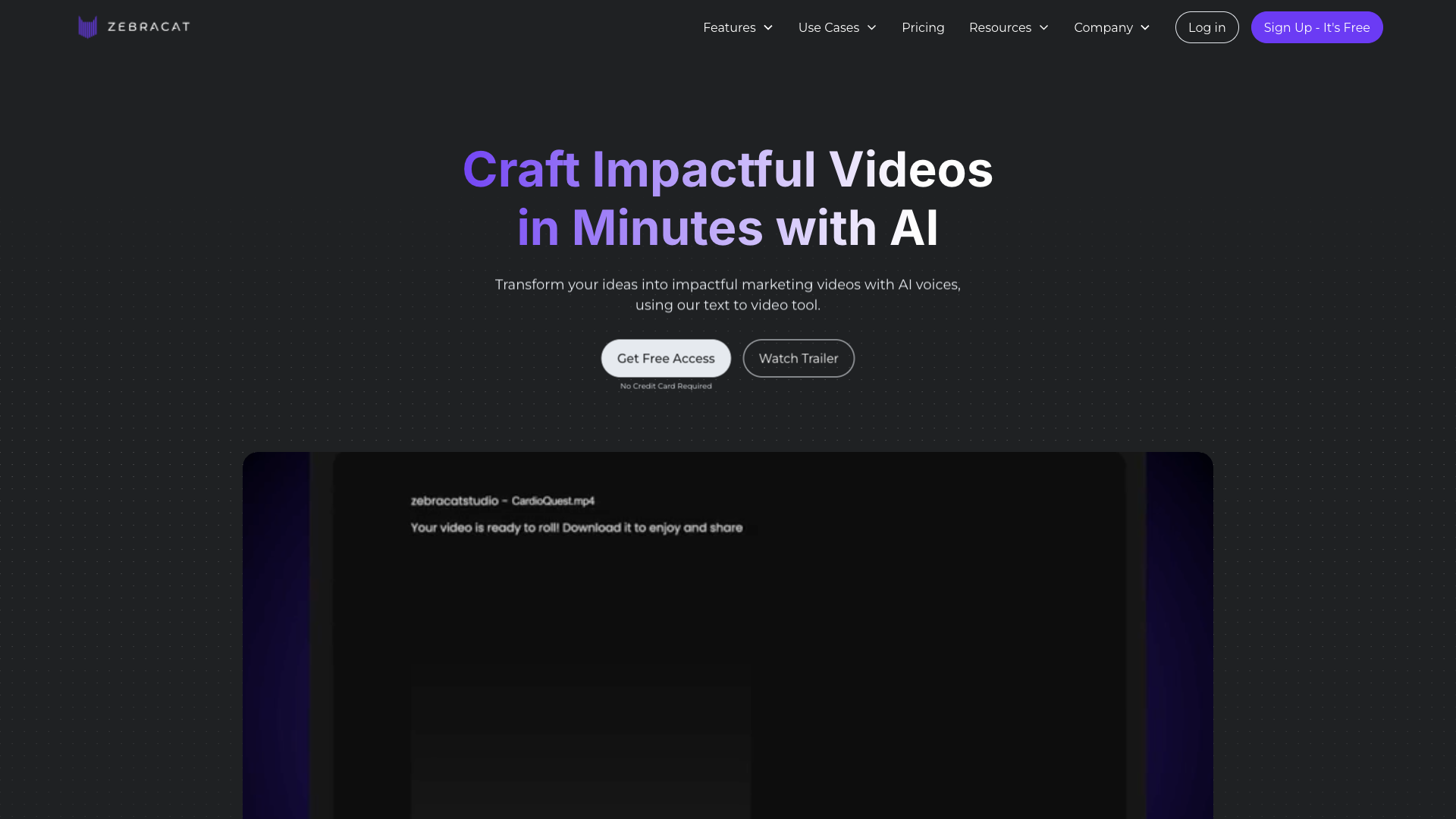Expand the Use Cases dropdown menu
Screen dimensions: 1456x819
point(837,27)
